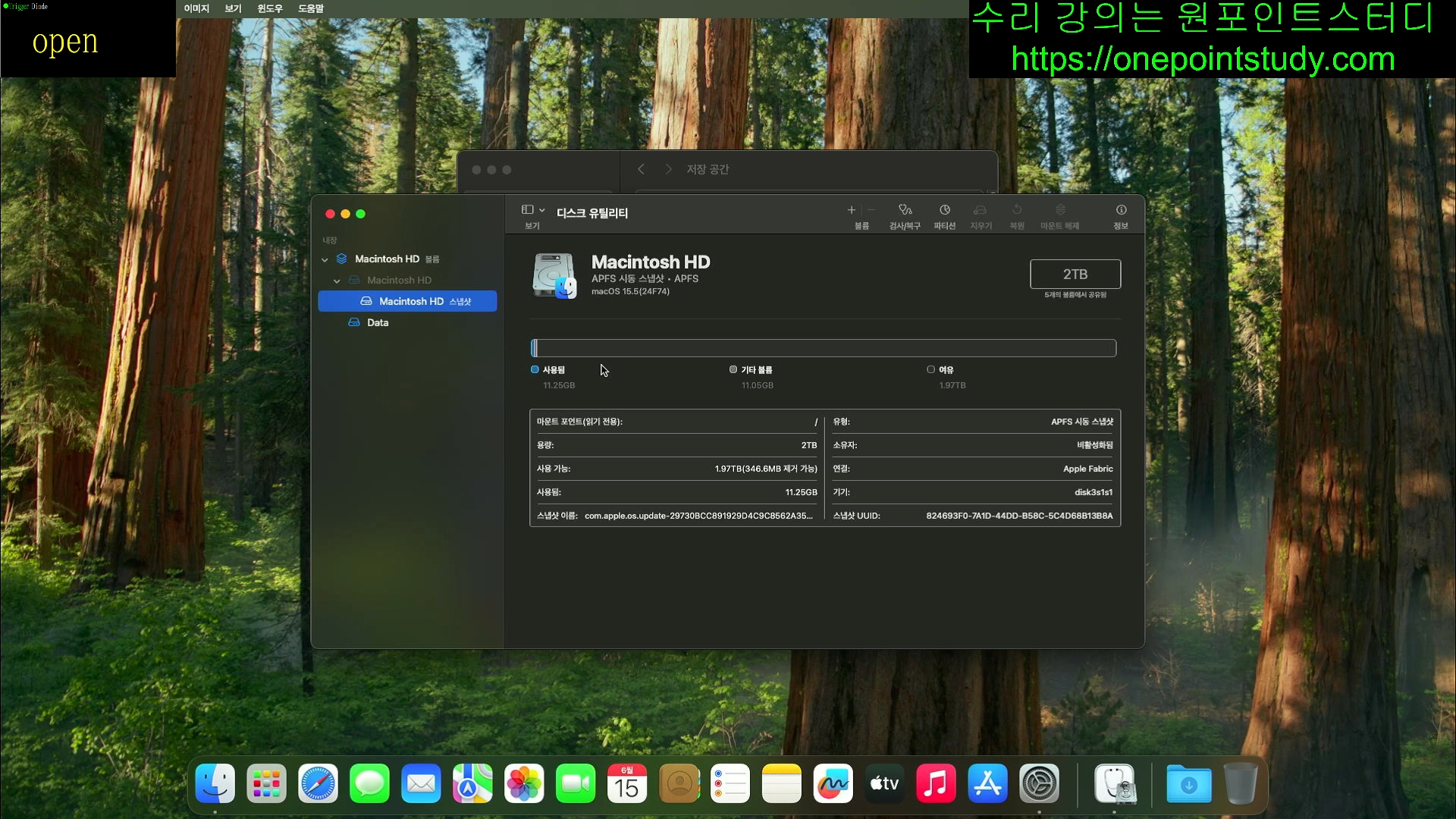Open System Settings from the Dock
The image size is (1456, 819).
(x=1039, y=783)
